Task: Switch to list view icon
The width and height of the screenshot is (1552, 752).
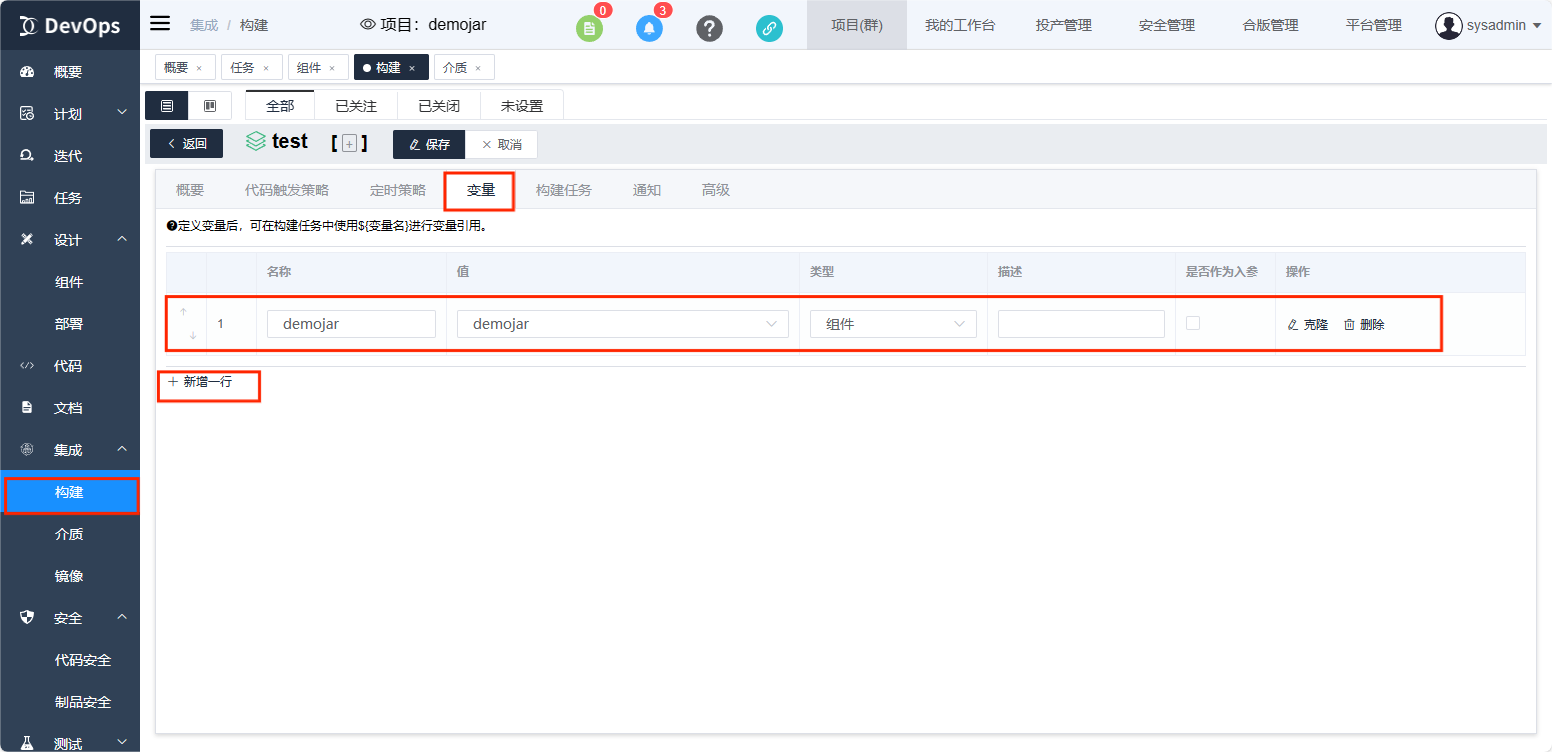Action: coord(167,106)
